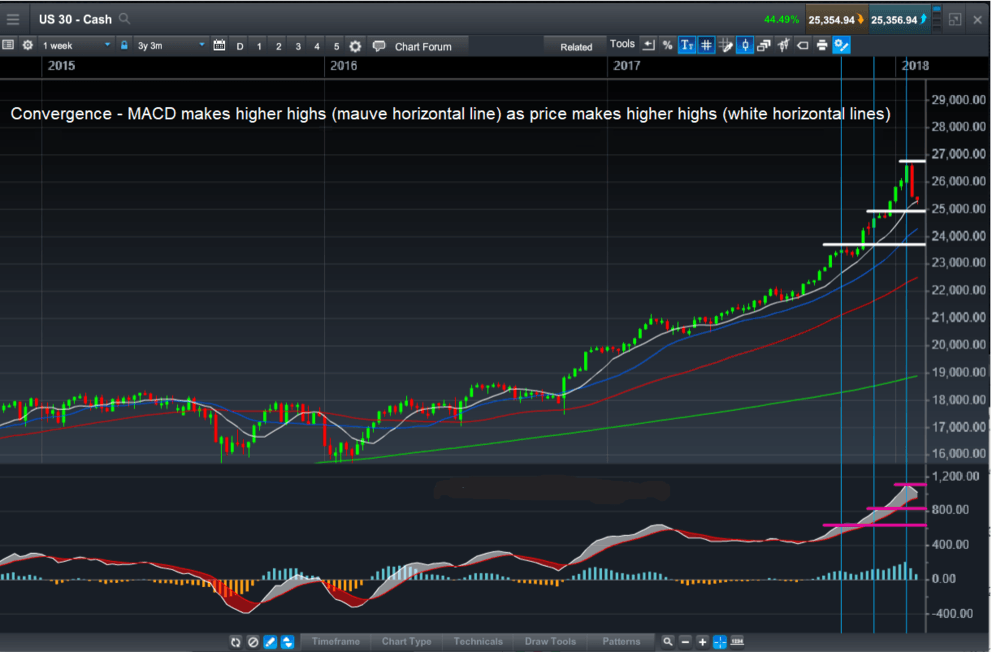Open the chart print icon

pos(821,45)
